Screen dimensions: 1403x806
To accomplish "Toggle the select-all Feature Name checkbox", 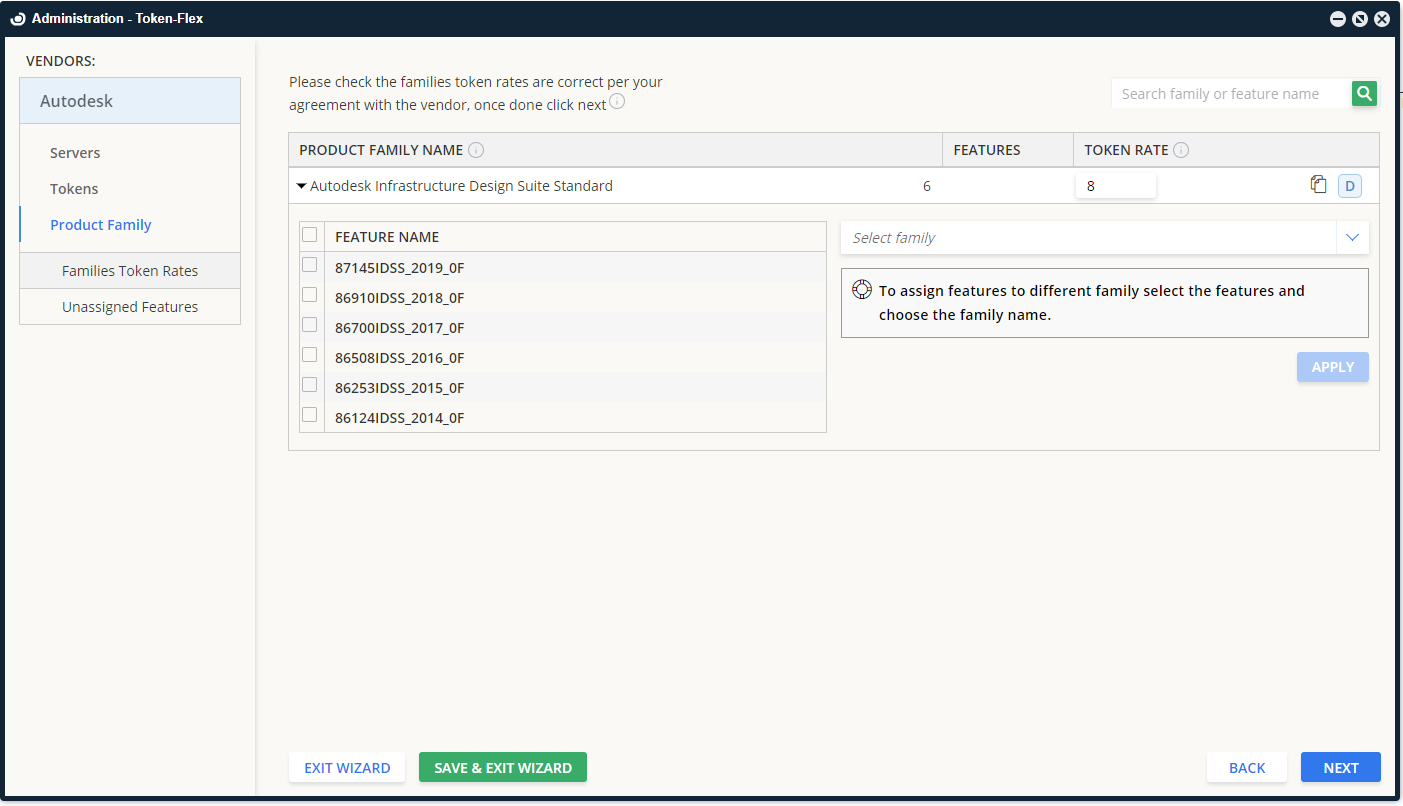I will click(x=310, y=235).
